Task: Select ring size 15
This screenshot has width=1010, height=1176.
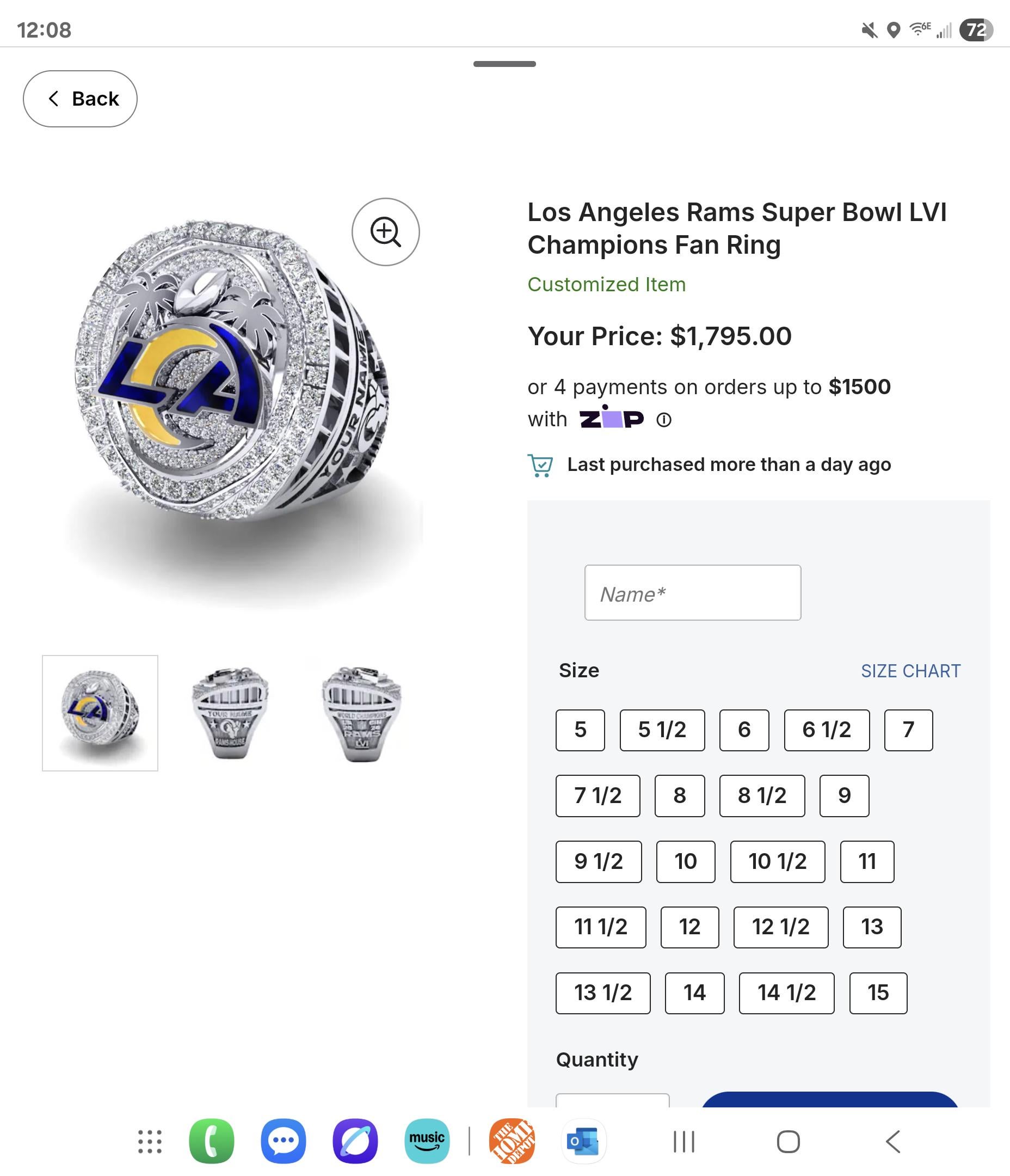Action: coord(878,993)
